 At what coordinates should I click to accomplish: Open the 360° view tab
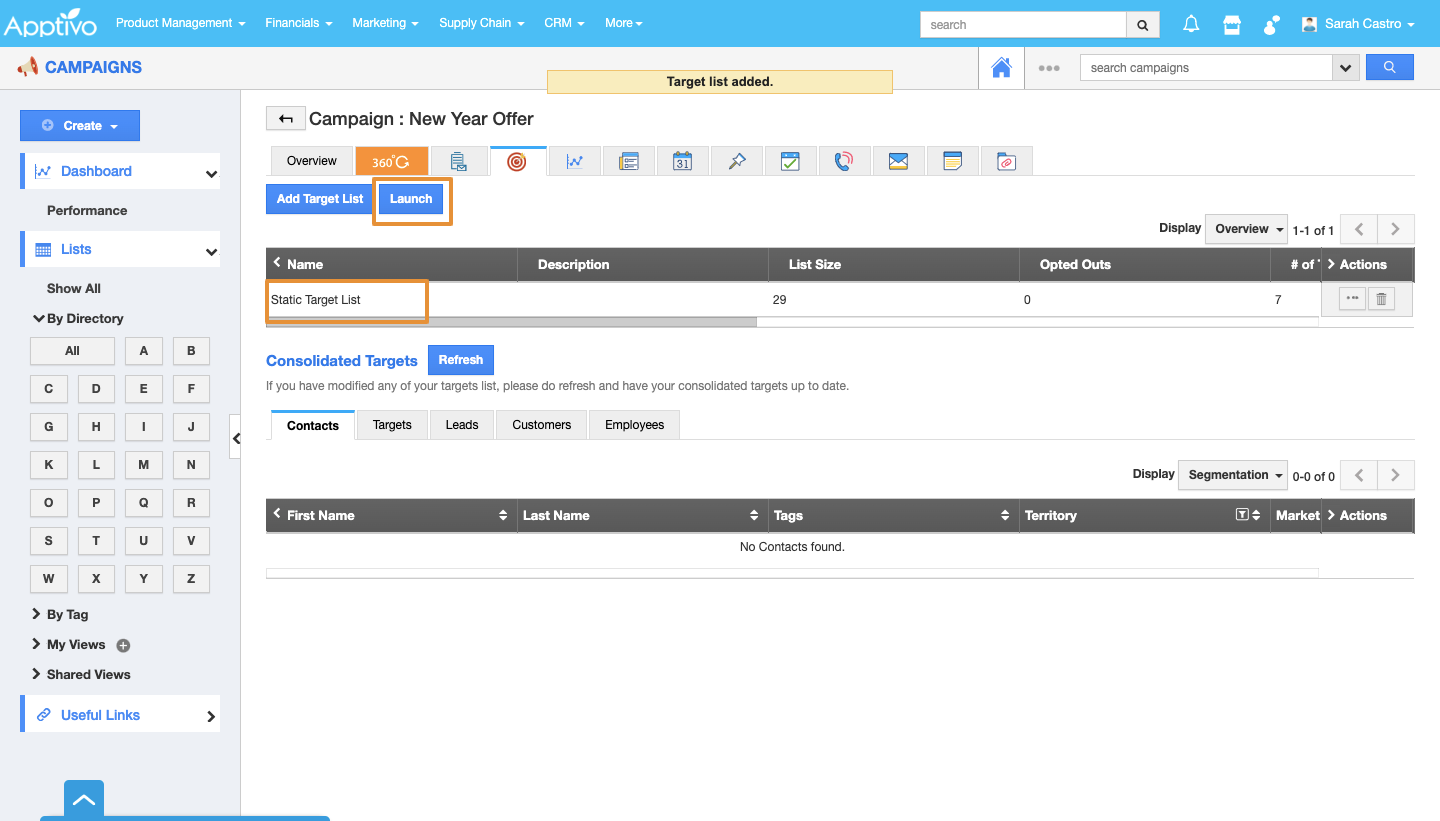tap(391, 161)
